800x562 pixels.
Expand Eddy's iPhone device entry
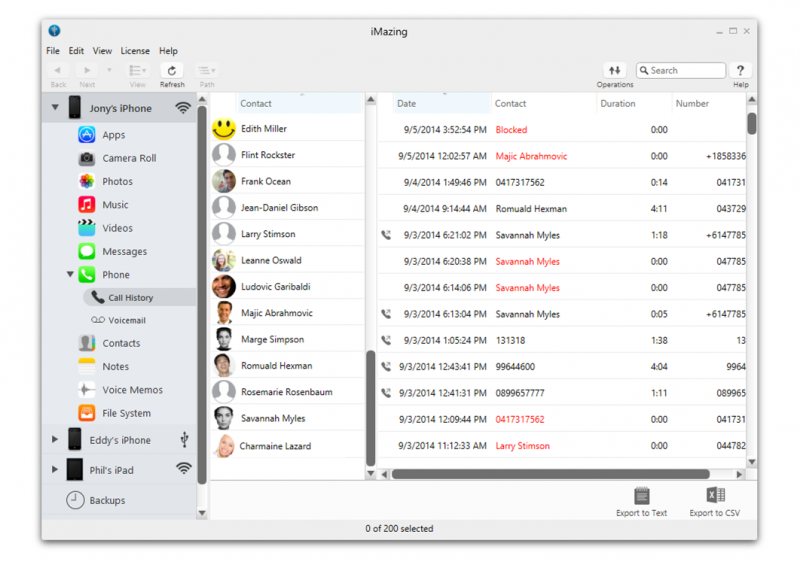(x=55, y=439)
